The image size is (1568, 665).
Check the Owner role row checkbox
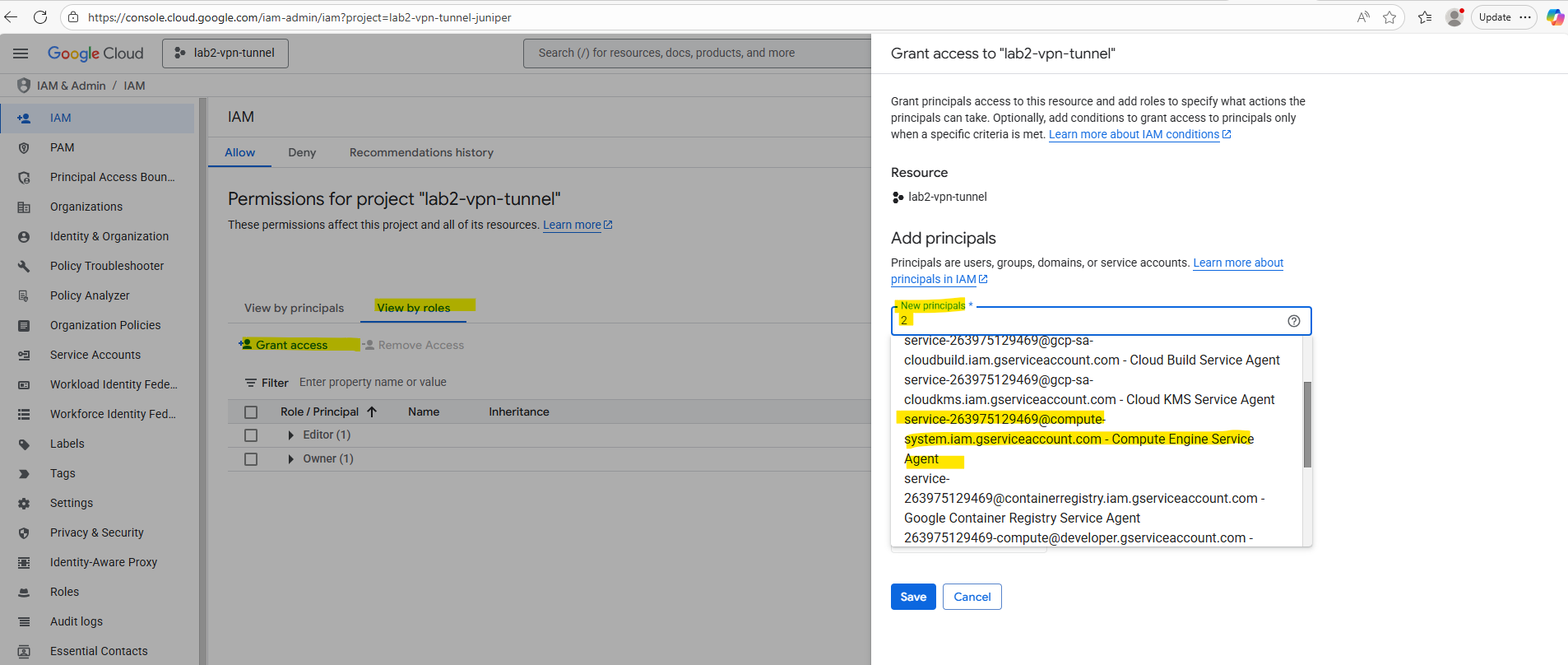[251, 459]
